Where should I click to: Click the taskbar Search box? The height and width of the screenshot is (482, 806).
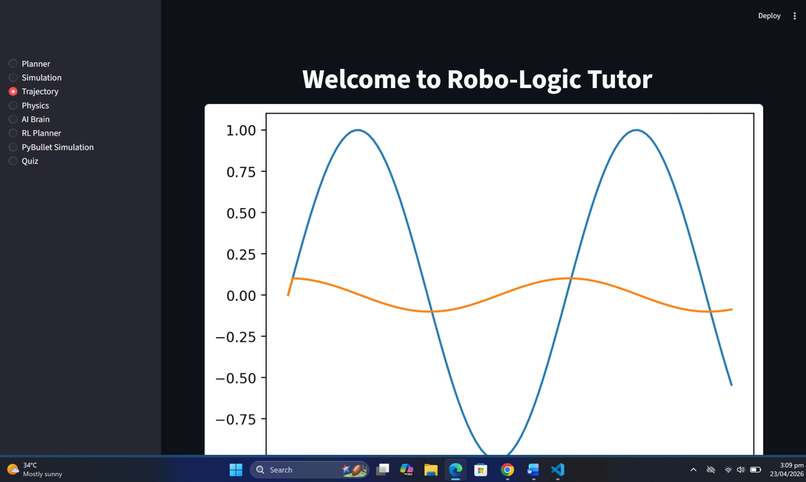(x=309, y=470)
